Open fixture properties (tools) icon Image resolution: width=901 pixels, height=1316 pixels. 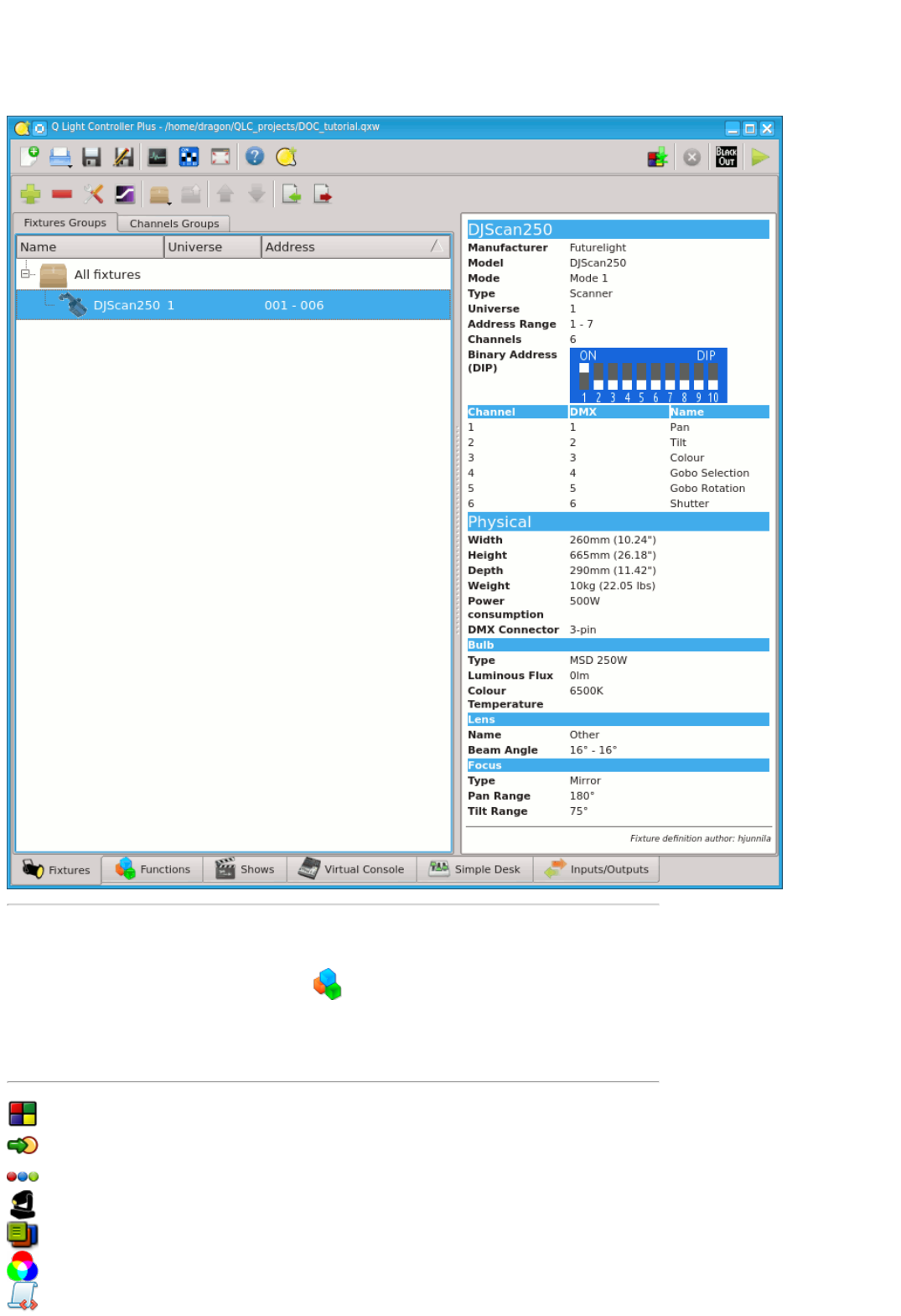[93, 194]
